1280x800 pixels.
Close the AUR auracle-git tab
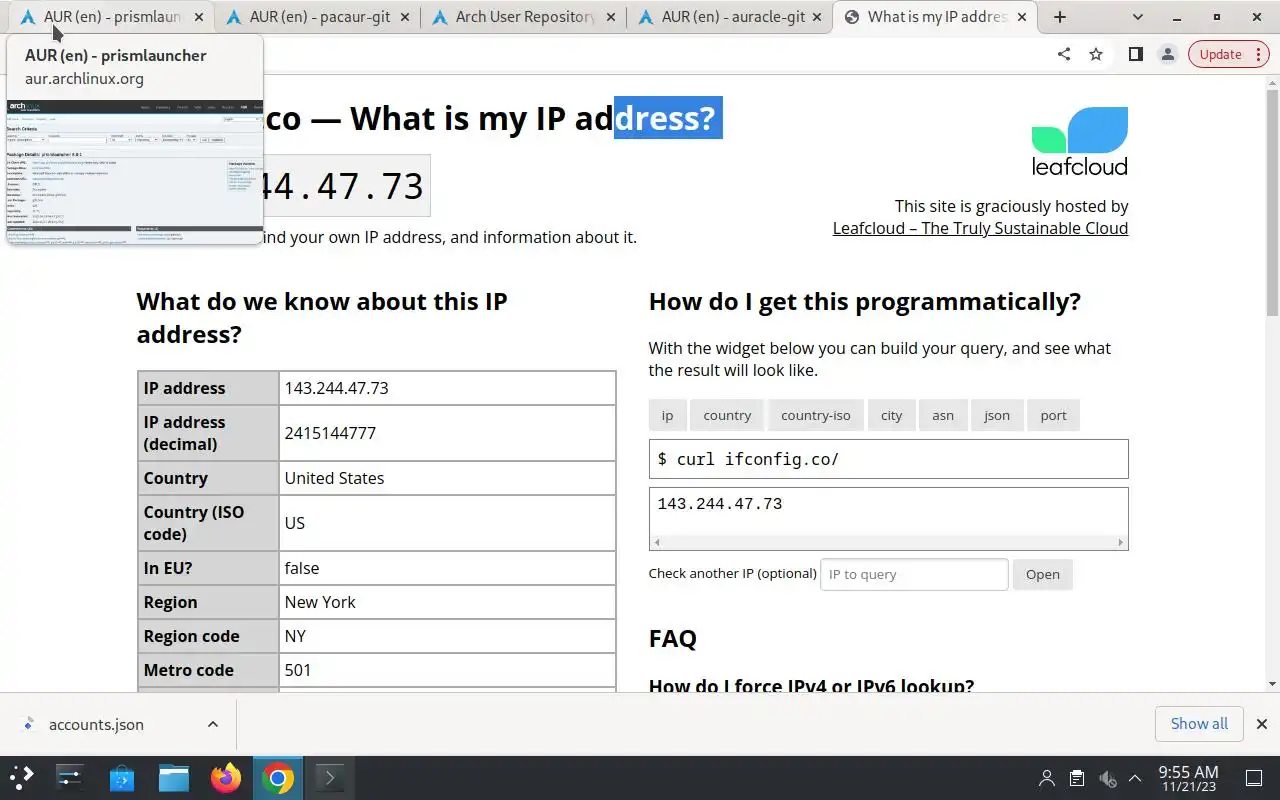tap(817, 17)
